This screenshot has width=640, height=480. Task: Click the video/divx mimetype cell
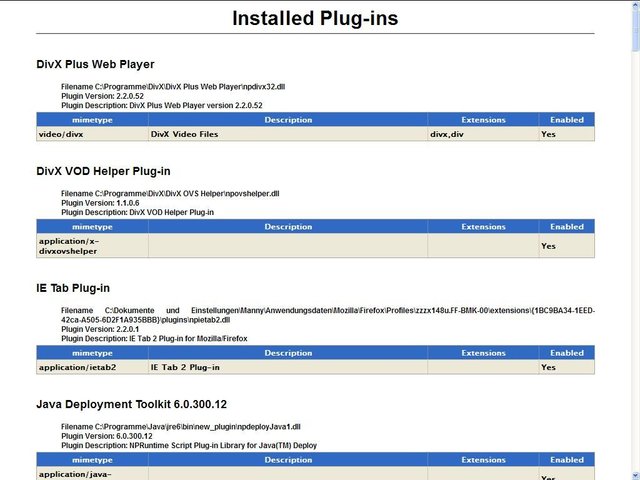pos(92,134)
